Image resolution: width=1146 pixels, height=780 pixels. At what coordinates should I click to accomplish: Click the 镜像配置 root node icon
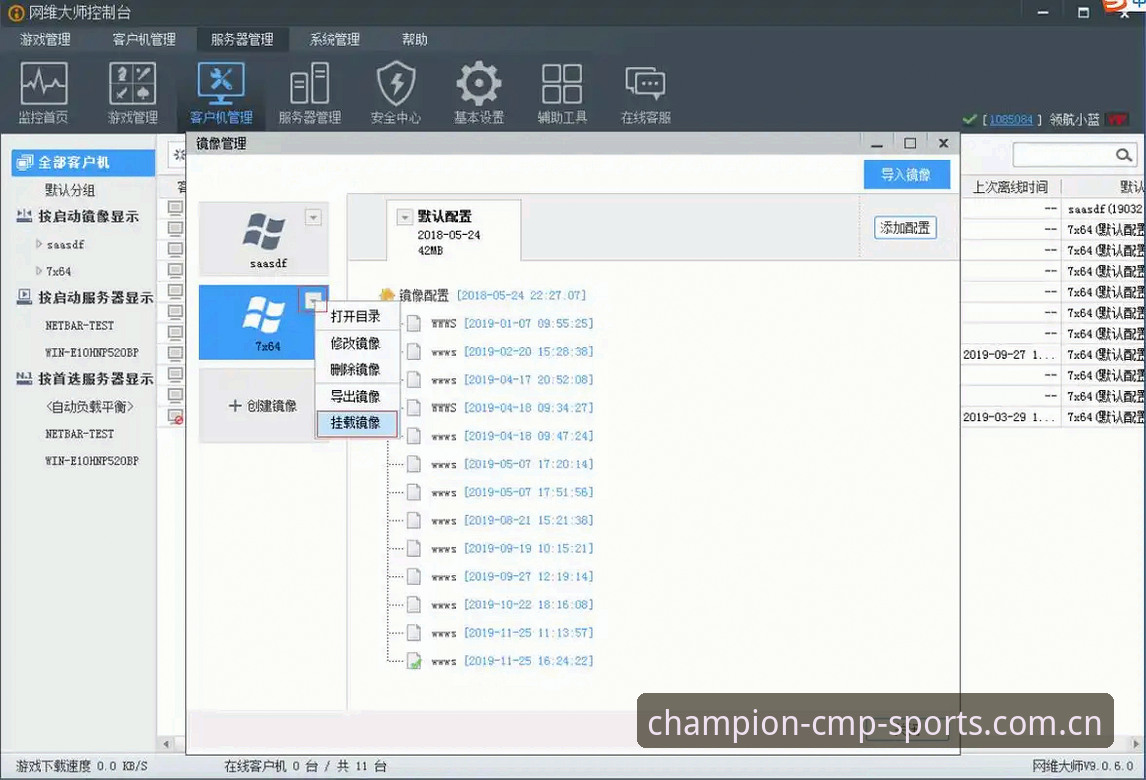(387, 295)
